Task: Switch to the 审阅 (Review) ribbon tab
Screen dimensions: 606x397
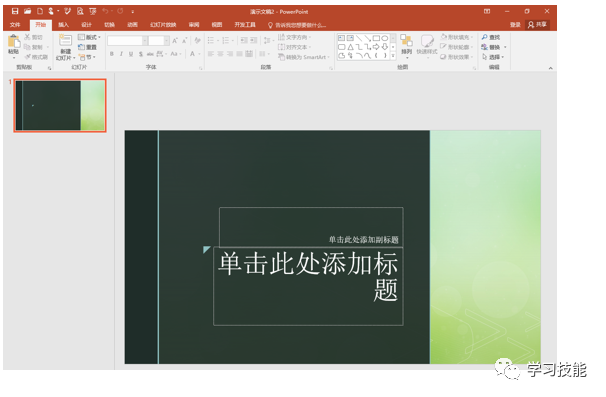Action: 194,25
